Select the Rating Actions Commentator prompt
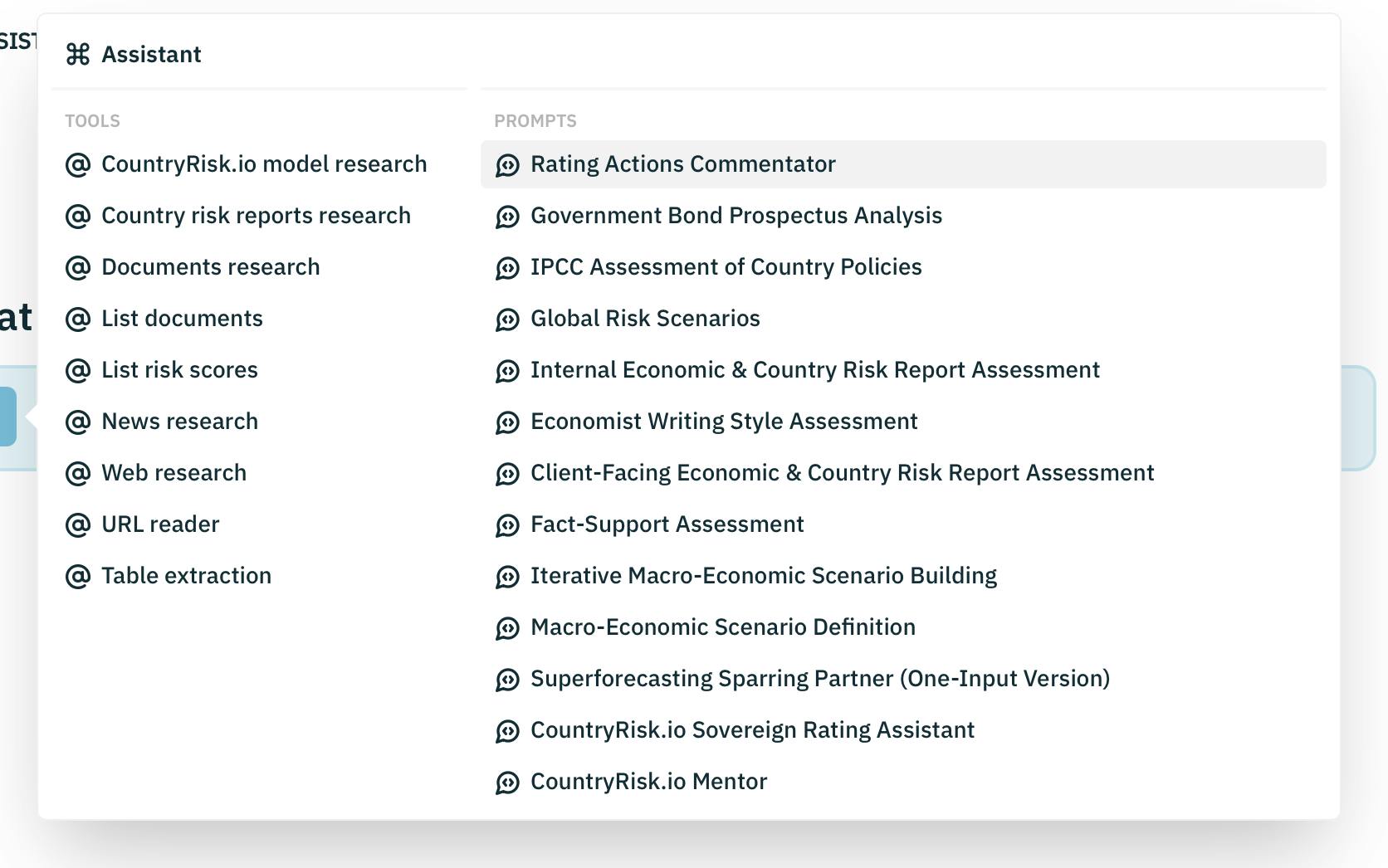This screenshot has height=868, width=1388. coord(682,164)
